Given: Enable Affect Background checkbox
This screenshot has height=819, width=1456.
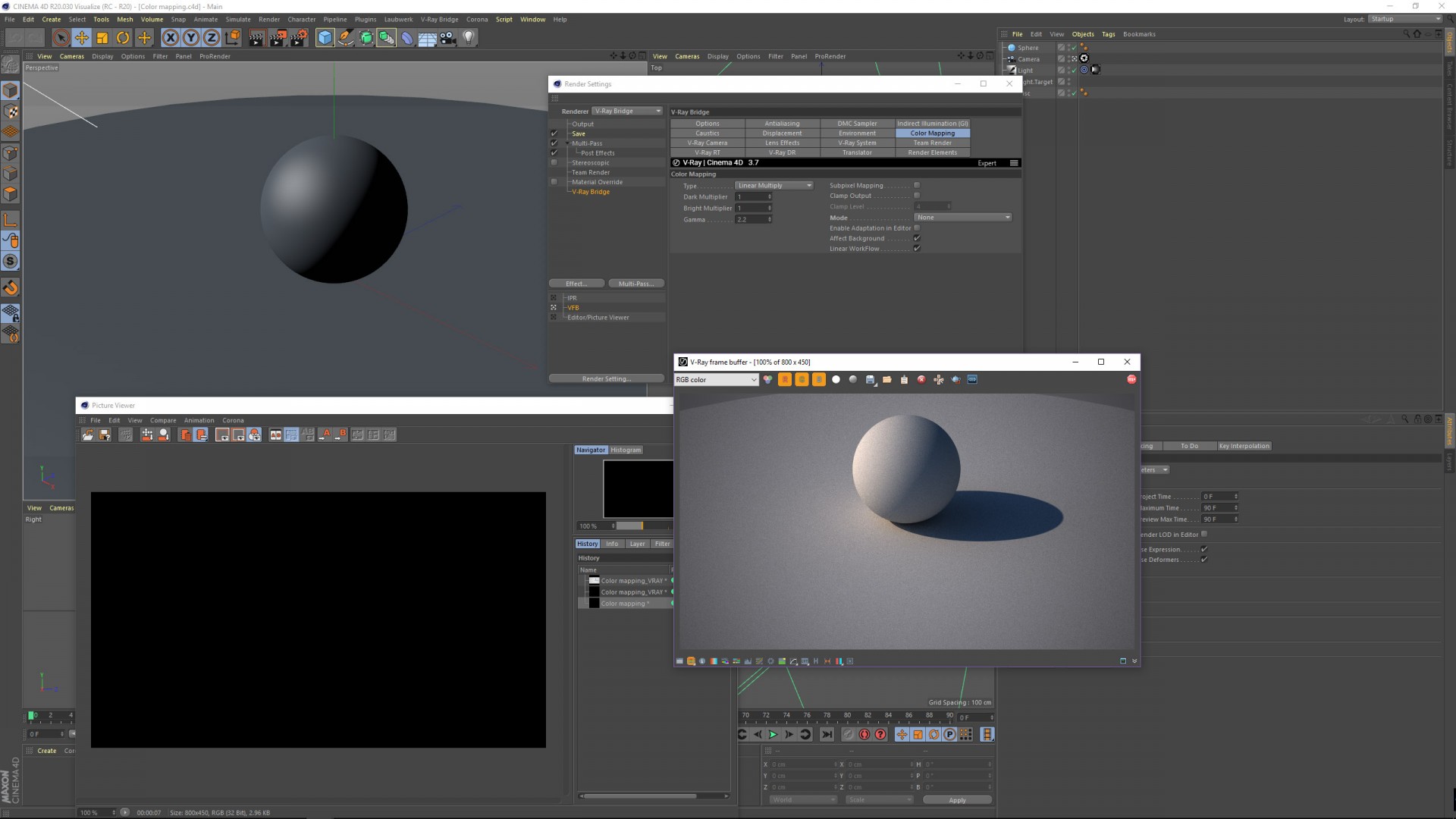Looking at the screenshot, I should pyautogui.click(x=915, y=238).
